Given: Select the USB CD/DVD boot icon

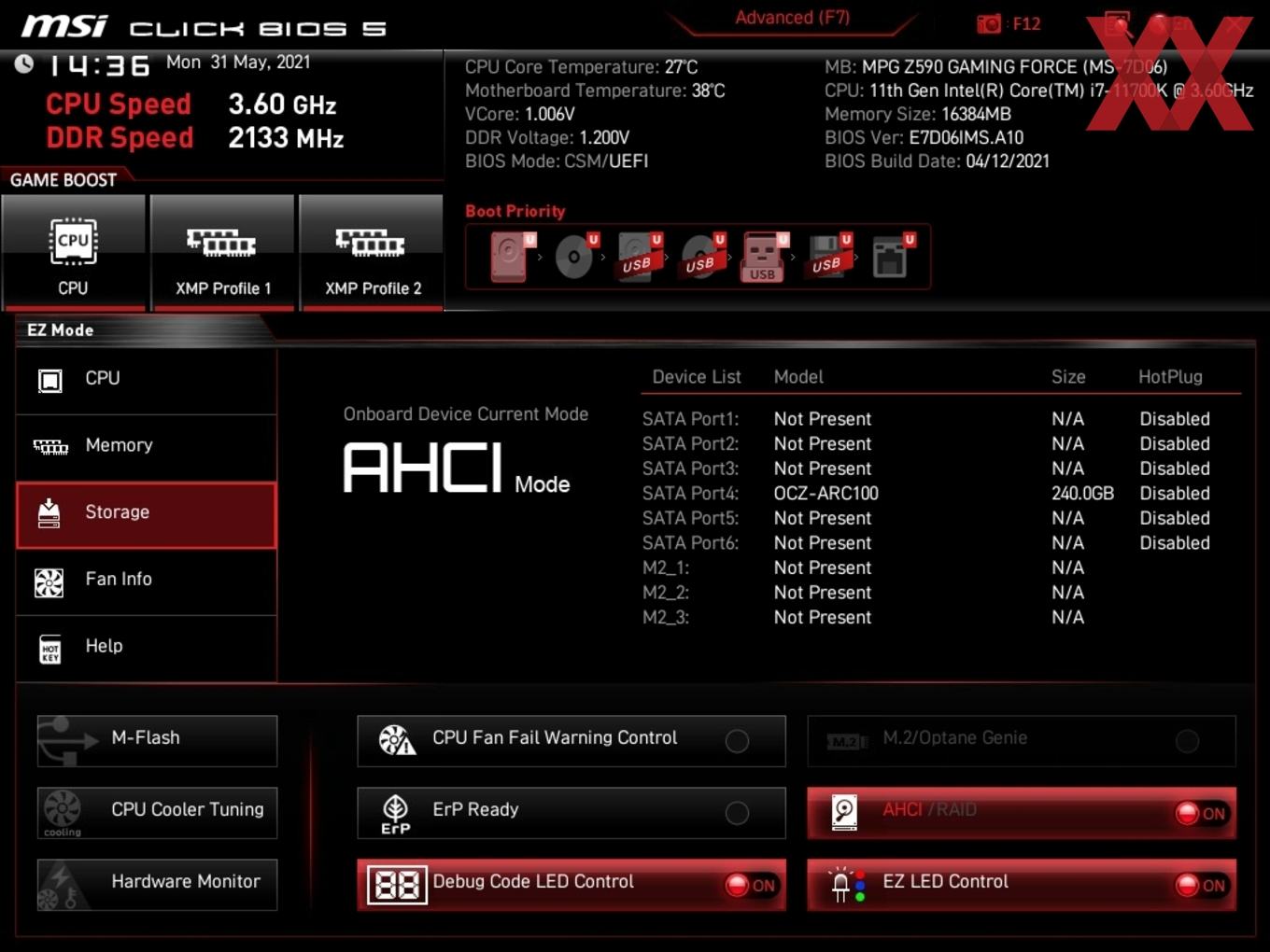Looking at the screenshot, I should [701, 257].
